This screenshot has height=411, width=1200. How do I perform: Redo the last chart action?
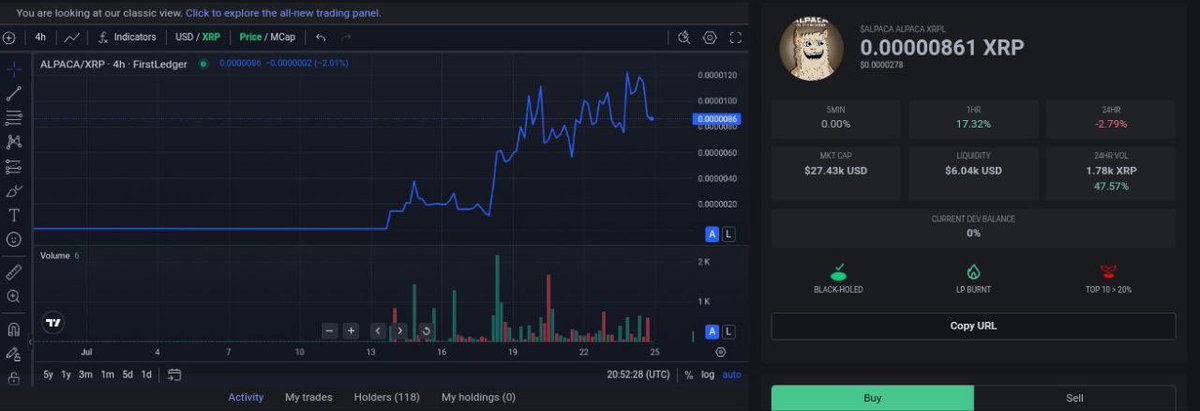coord(346,38)
